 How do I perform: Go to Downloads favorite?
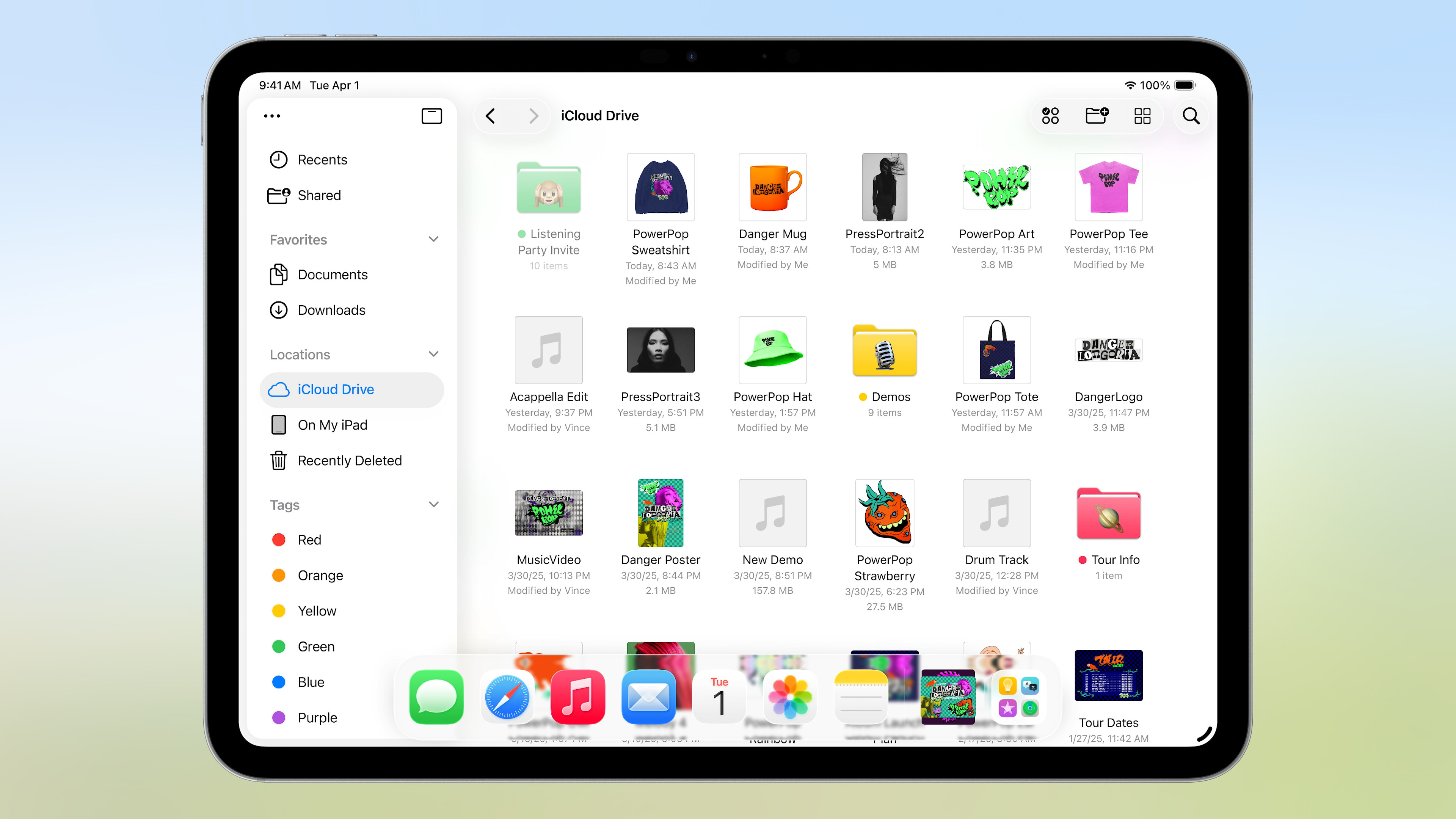pos(331,310)
